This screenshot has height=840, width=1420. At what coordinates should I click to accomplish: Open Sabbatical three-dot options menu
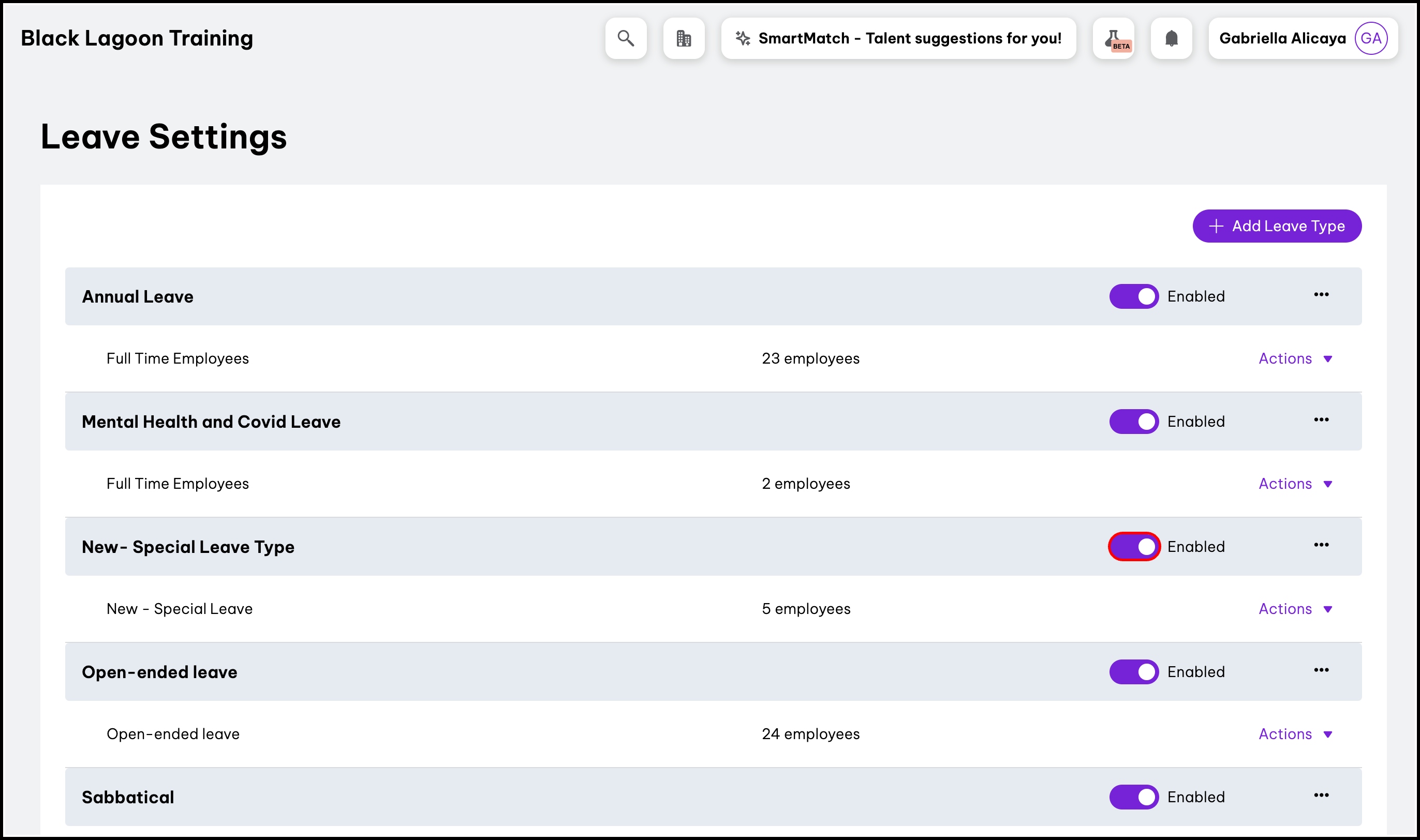1321,796
